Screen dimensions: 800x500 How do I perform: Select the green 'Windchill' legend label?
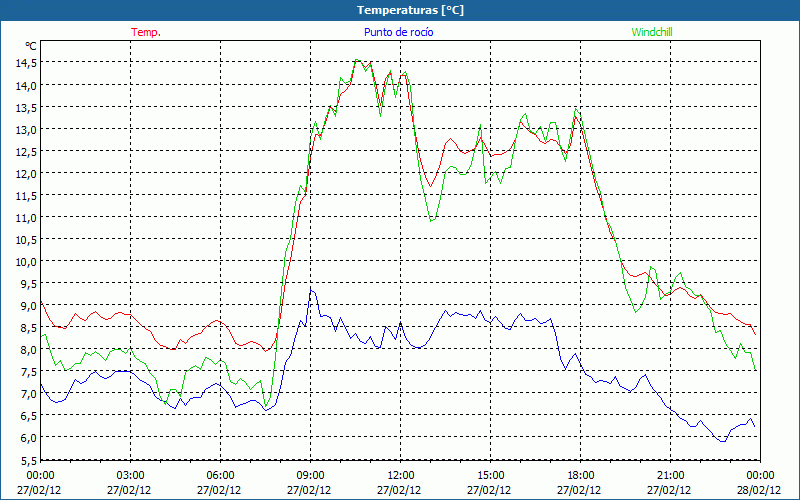point(652,32)
